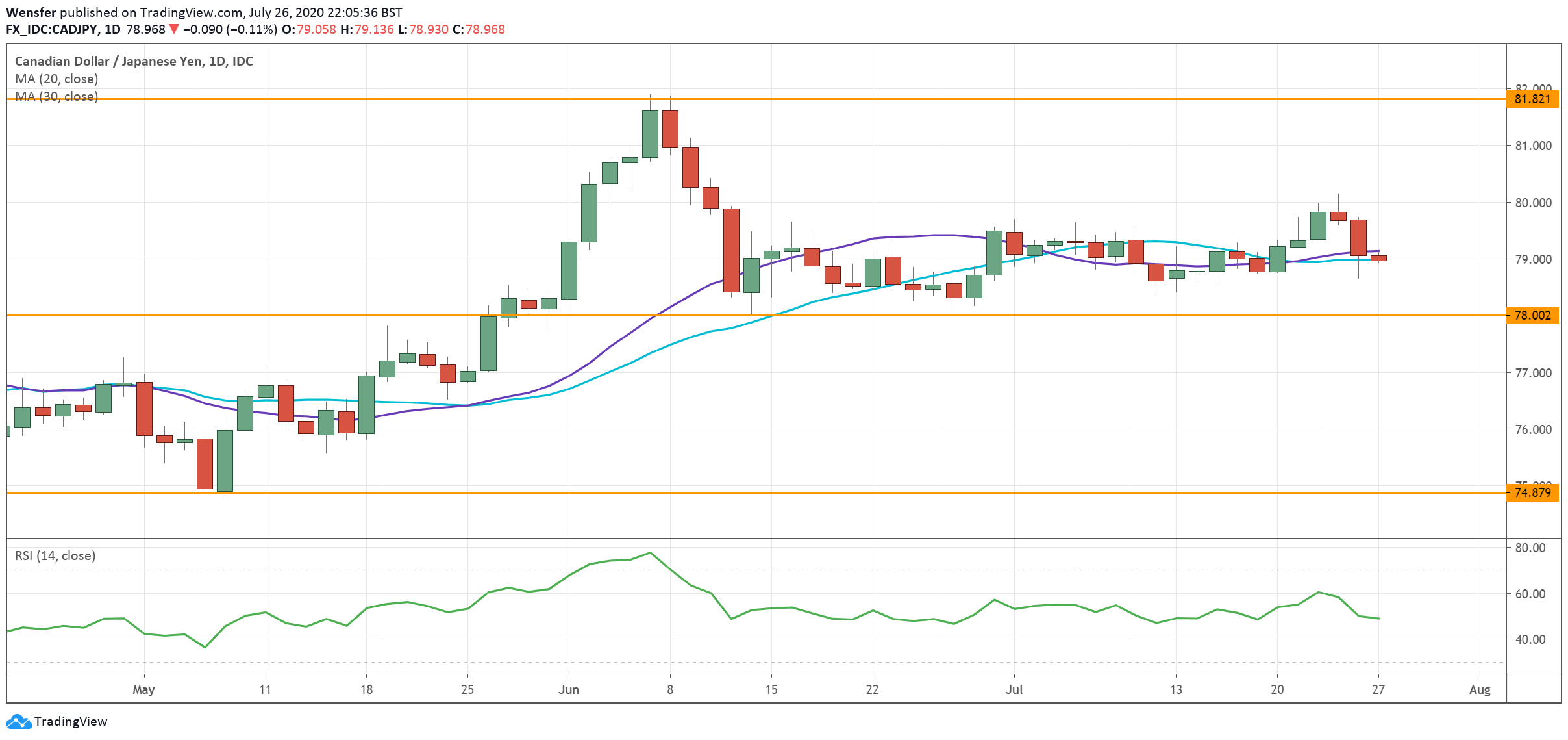
Task: Open the Wensfer author profile
Action: point(31,11)
